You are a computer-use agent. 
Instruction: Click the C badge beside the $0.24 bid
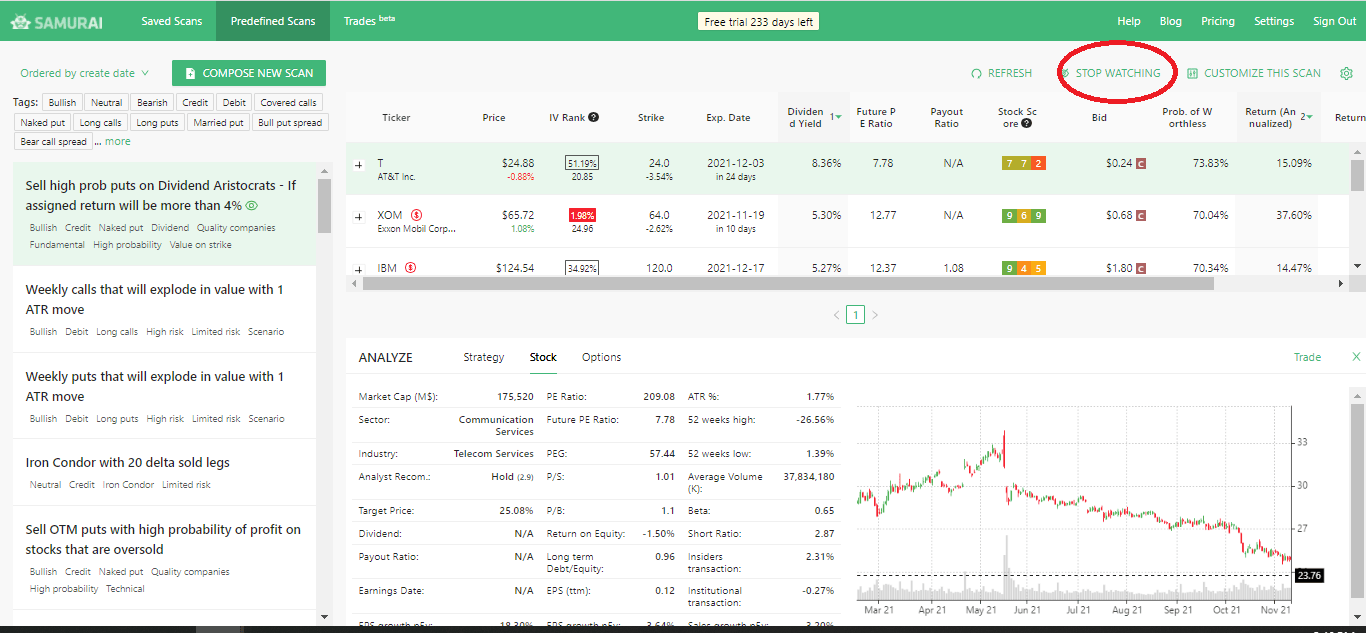coord(1140,163)
